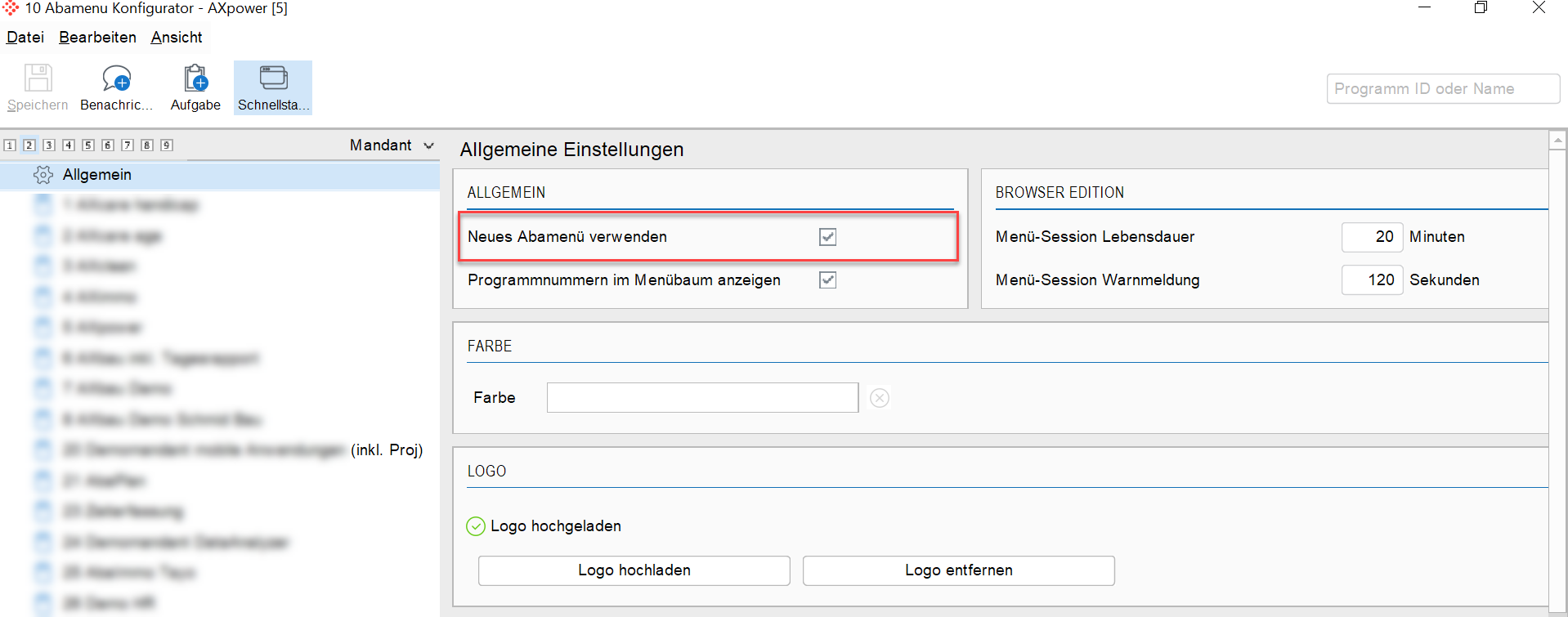This screenshot has width=1568, height=617.
Task: Open the Datei menu
Action: [x=25, y=38]
